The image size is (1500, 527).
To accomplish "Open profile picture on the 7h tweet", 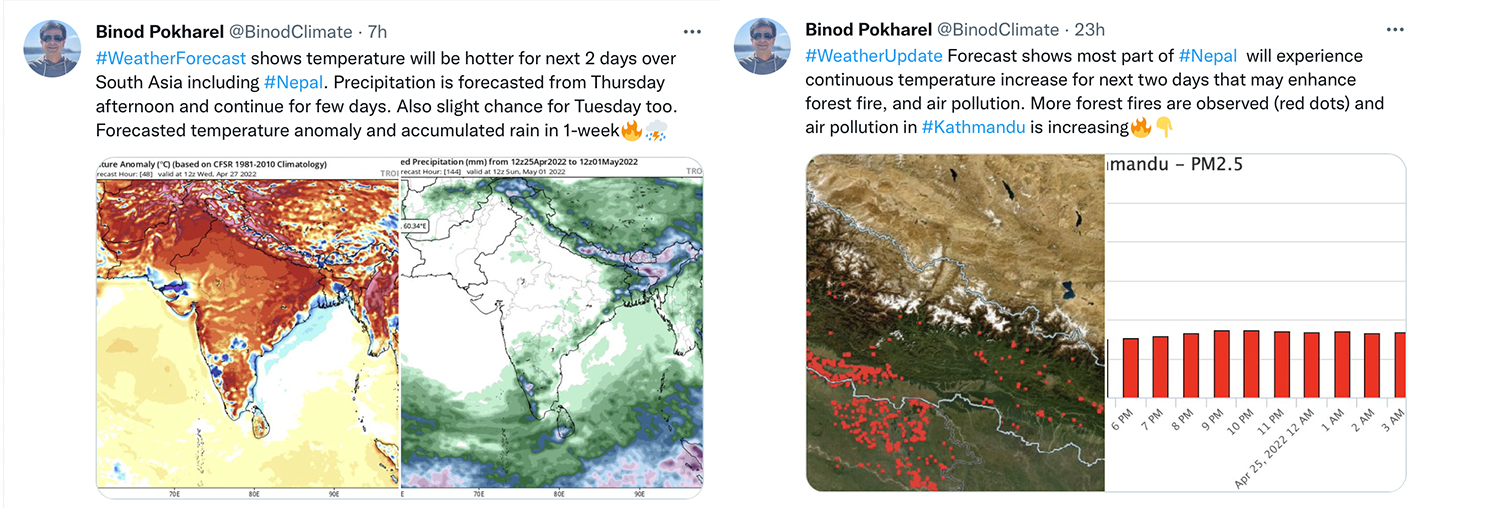I will click(x=54, y=48).
